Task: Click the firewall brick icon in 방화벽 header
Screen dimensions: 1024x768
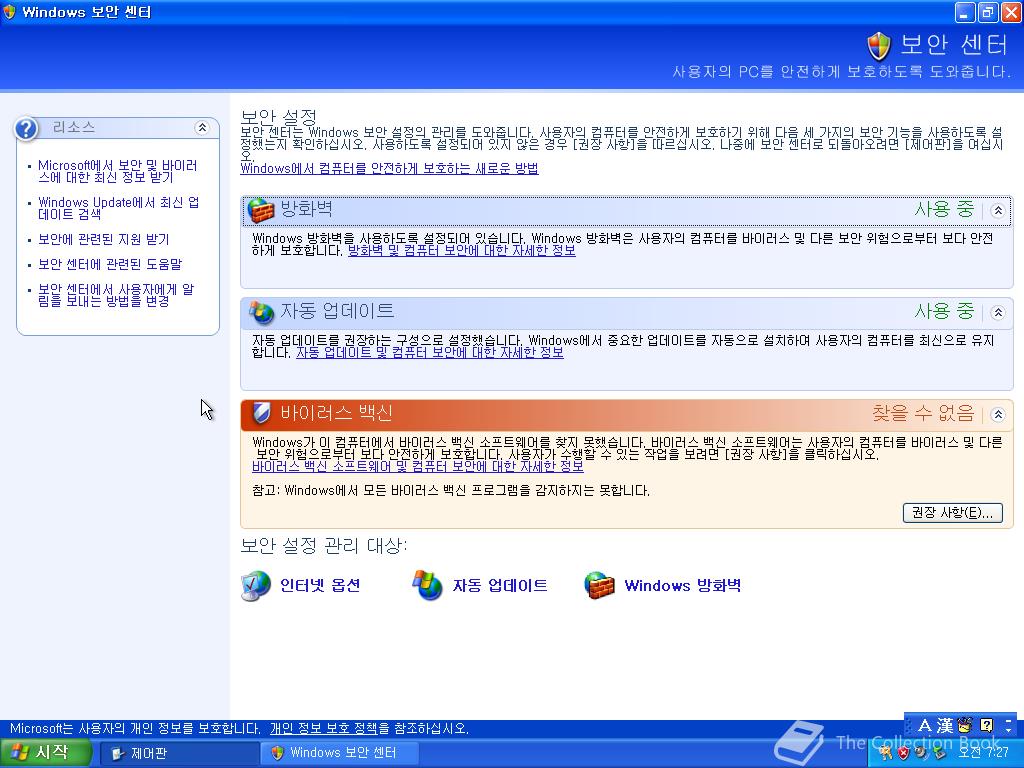Action: click(x=261, y=210)
